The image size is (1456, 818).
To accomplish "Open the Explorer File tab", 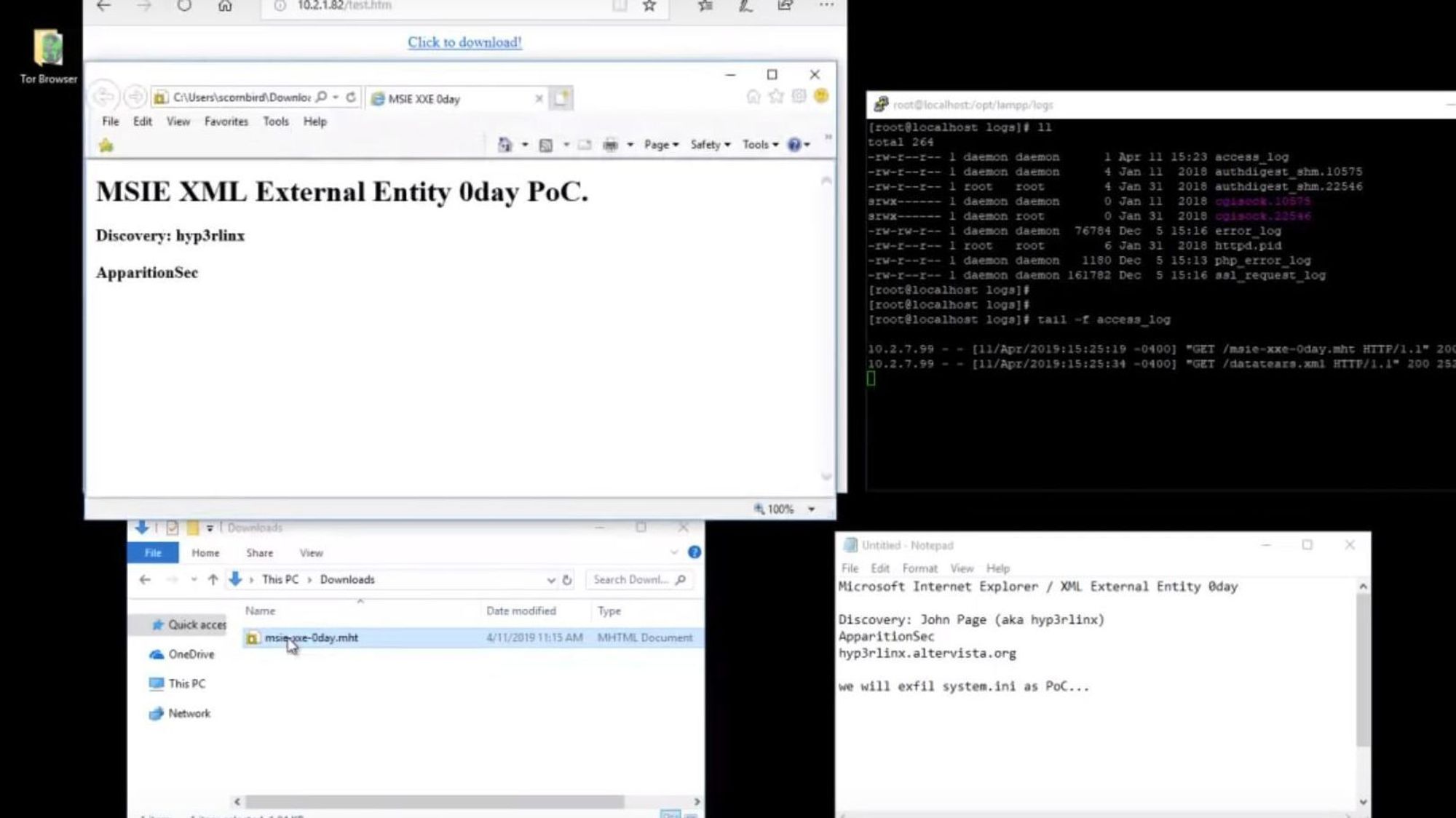I will (x=153, y=553).
